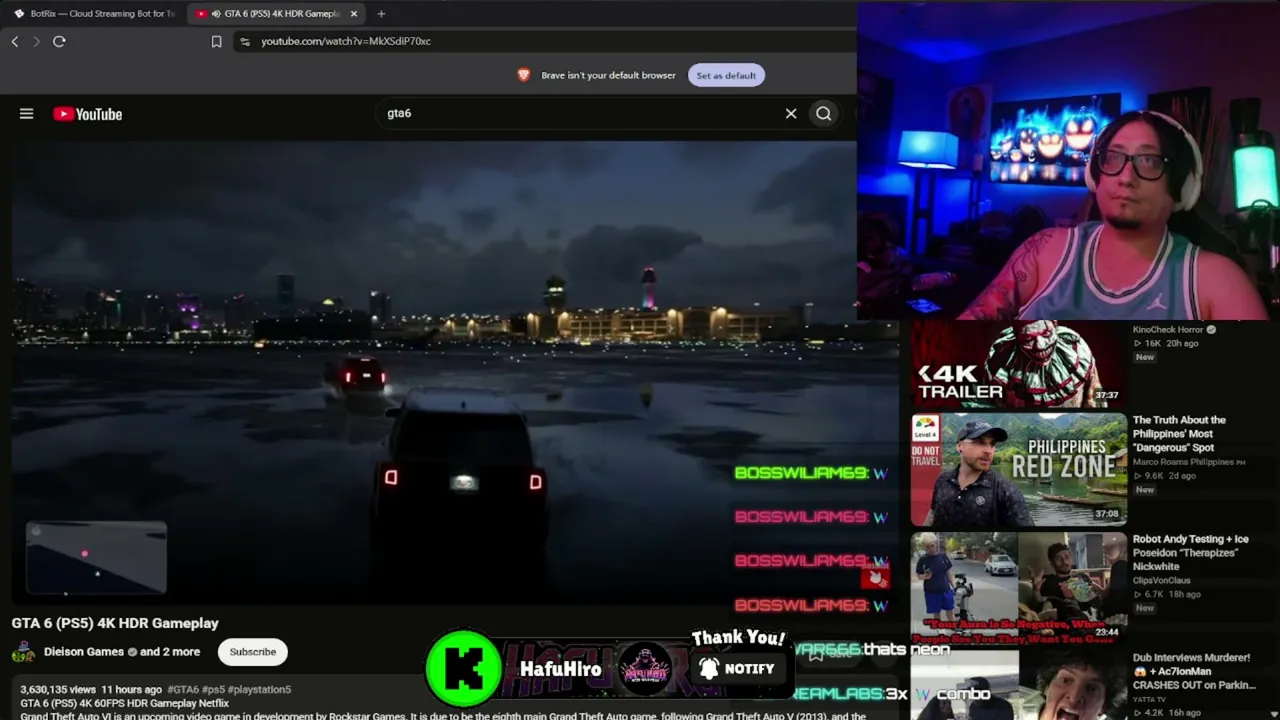
Task: Click the browser address bar URL
Action: tap(346, 41)
